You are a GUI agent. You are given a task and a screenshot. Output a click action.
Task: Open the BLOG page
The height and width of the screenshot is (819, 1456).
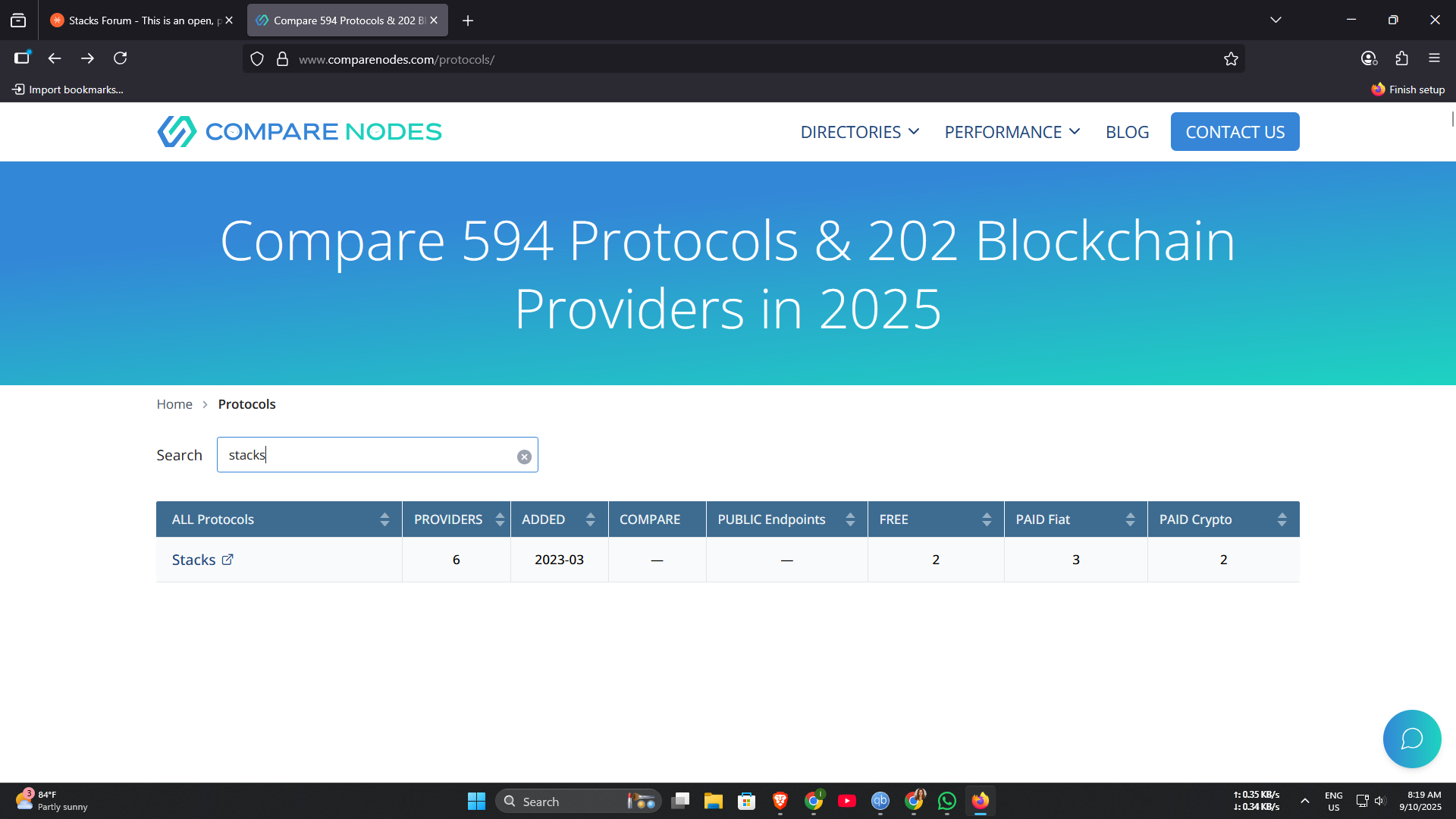[1127, 132]
